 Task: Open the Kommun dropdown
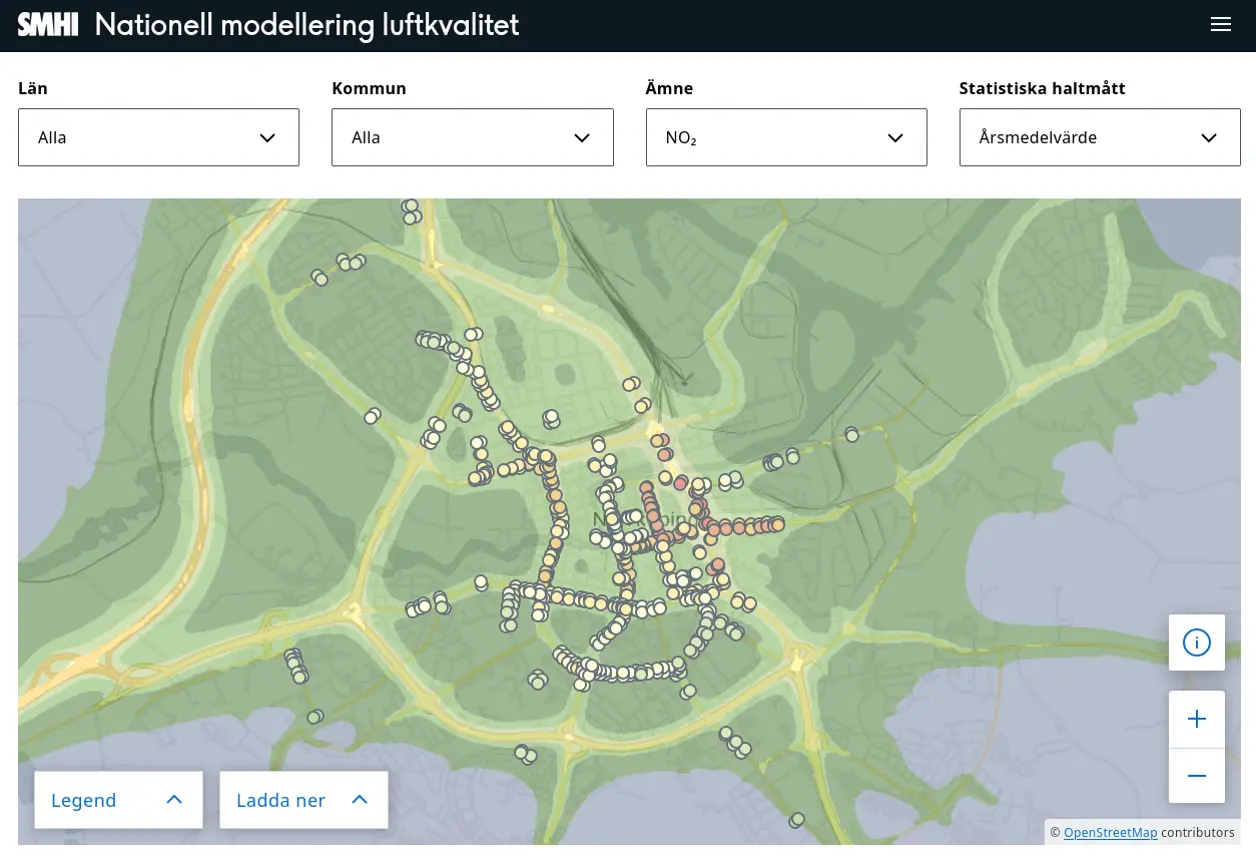[472, 137]
